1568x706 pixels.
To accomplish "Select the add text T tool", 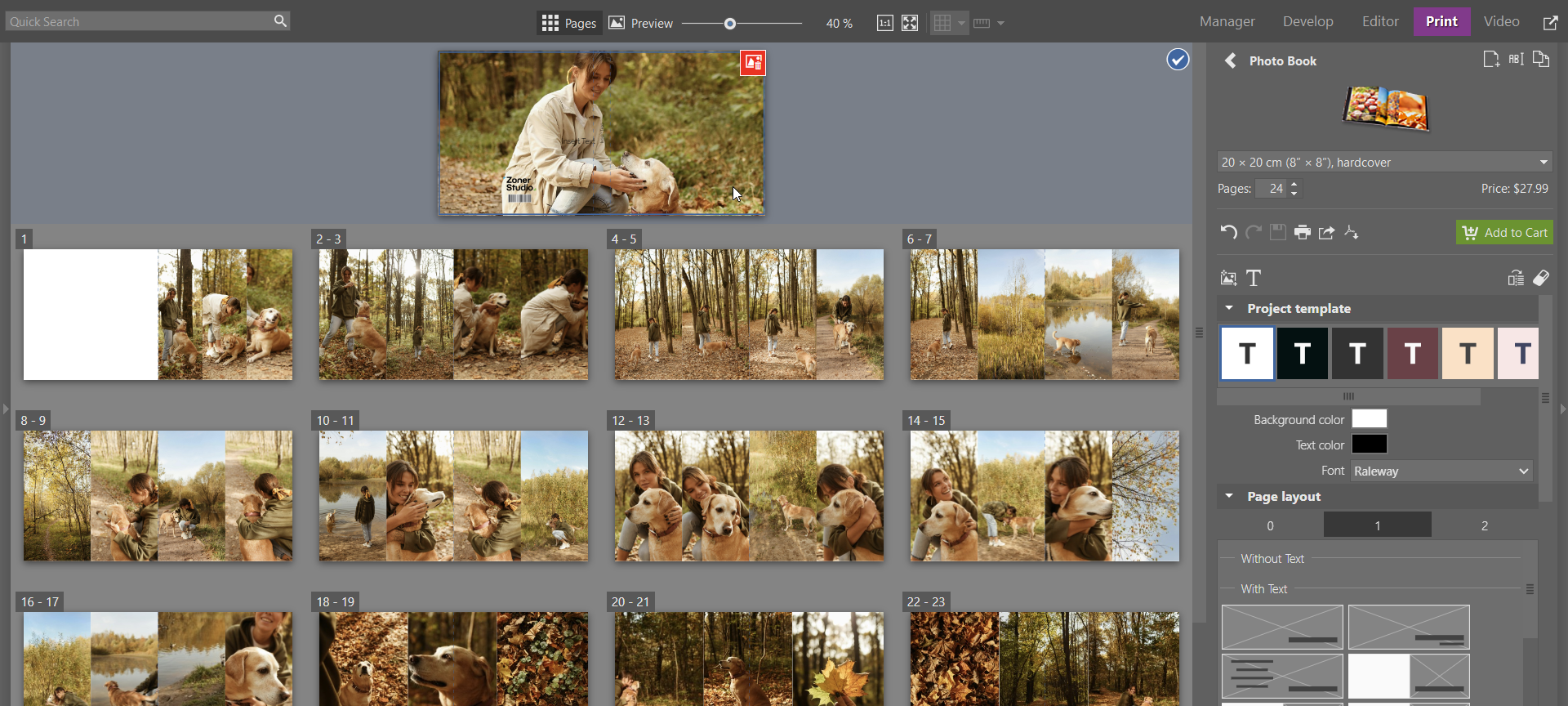I will click(x=1254, y=278).
